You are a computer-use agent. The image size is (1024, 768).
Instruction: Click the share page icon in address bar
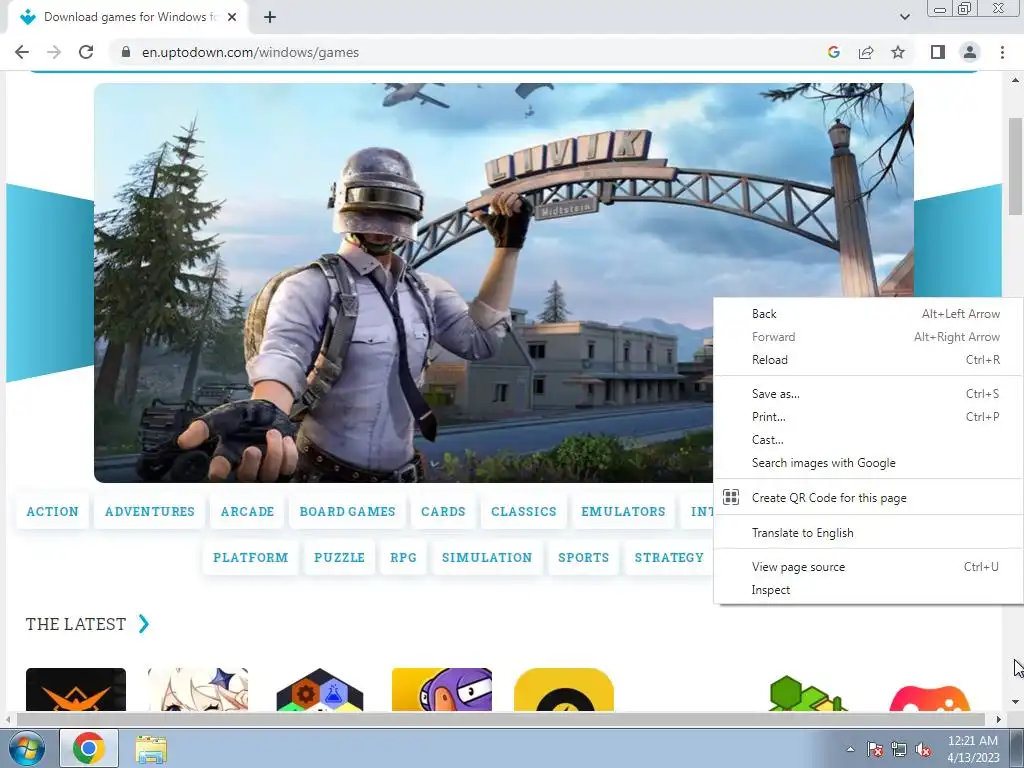click(x=866, y=52)
